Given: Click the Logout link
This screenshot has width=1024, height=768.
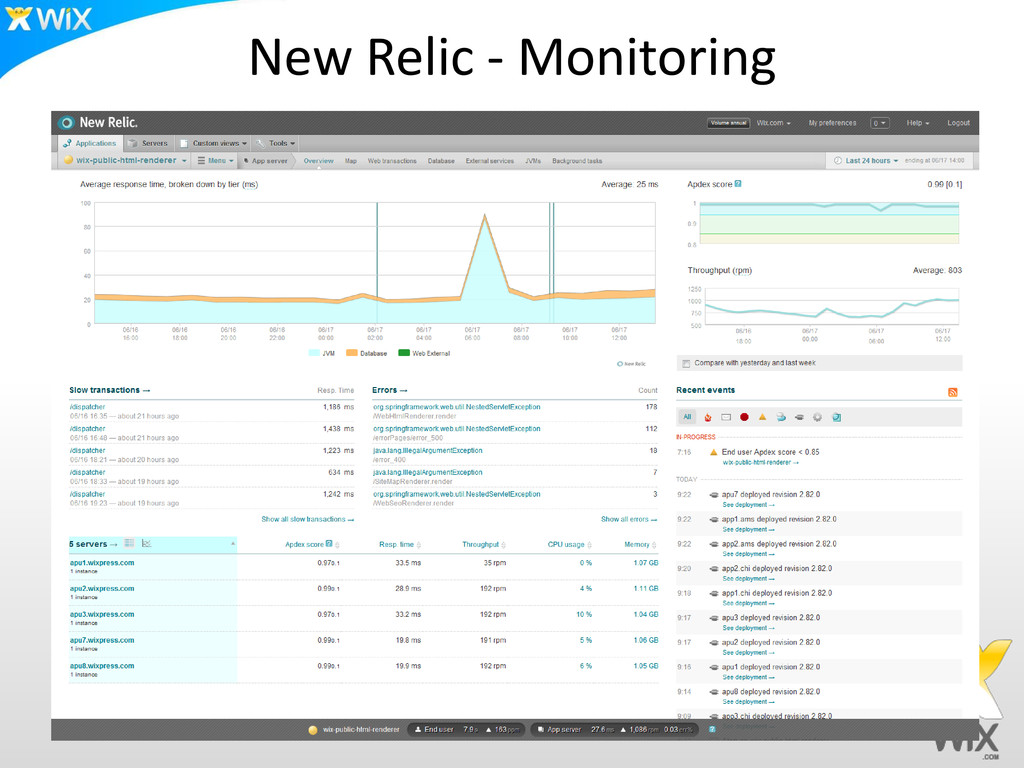Looking at the screenshot, I should point(958,123).
